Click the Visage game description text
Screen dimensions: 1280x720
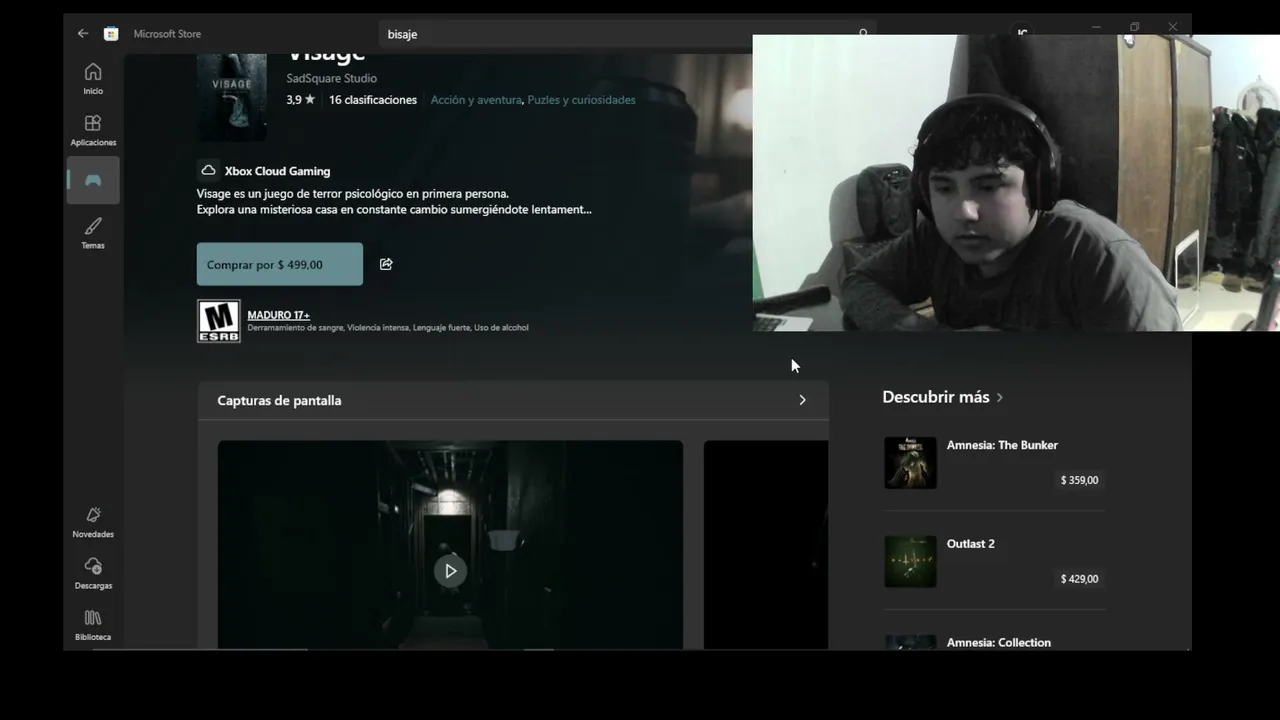point(394,202)
